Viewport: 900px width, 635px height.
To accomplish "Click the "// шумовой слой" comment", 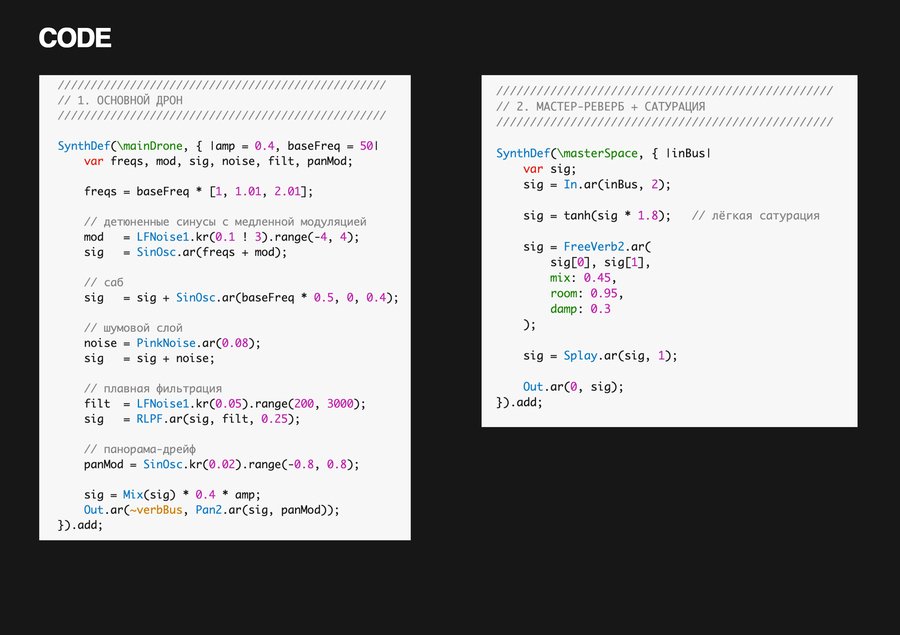I will [x=133, y=328].
